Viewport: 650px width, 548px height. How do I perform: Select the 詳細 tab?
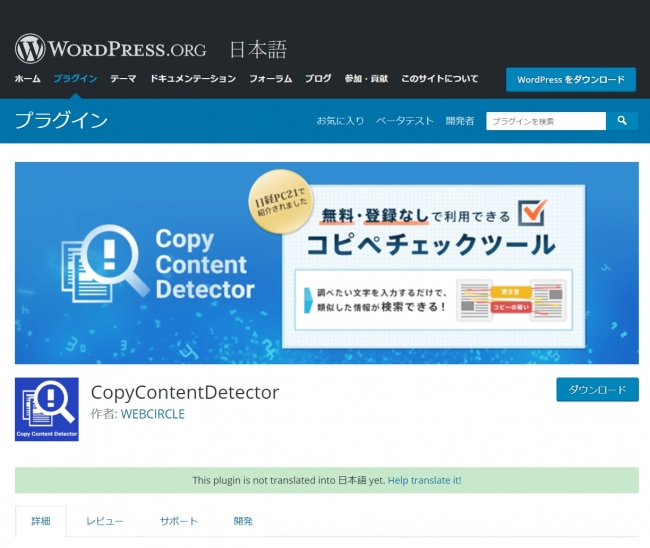tap(41, 521)
